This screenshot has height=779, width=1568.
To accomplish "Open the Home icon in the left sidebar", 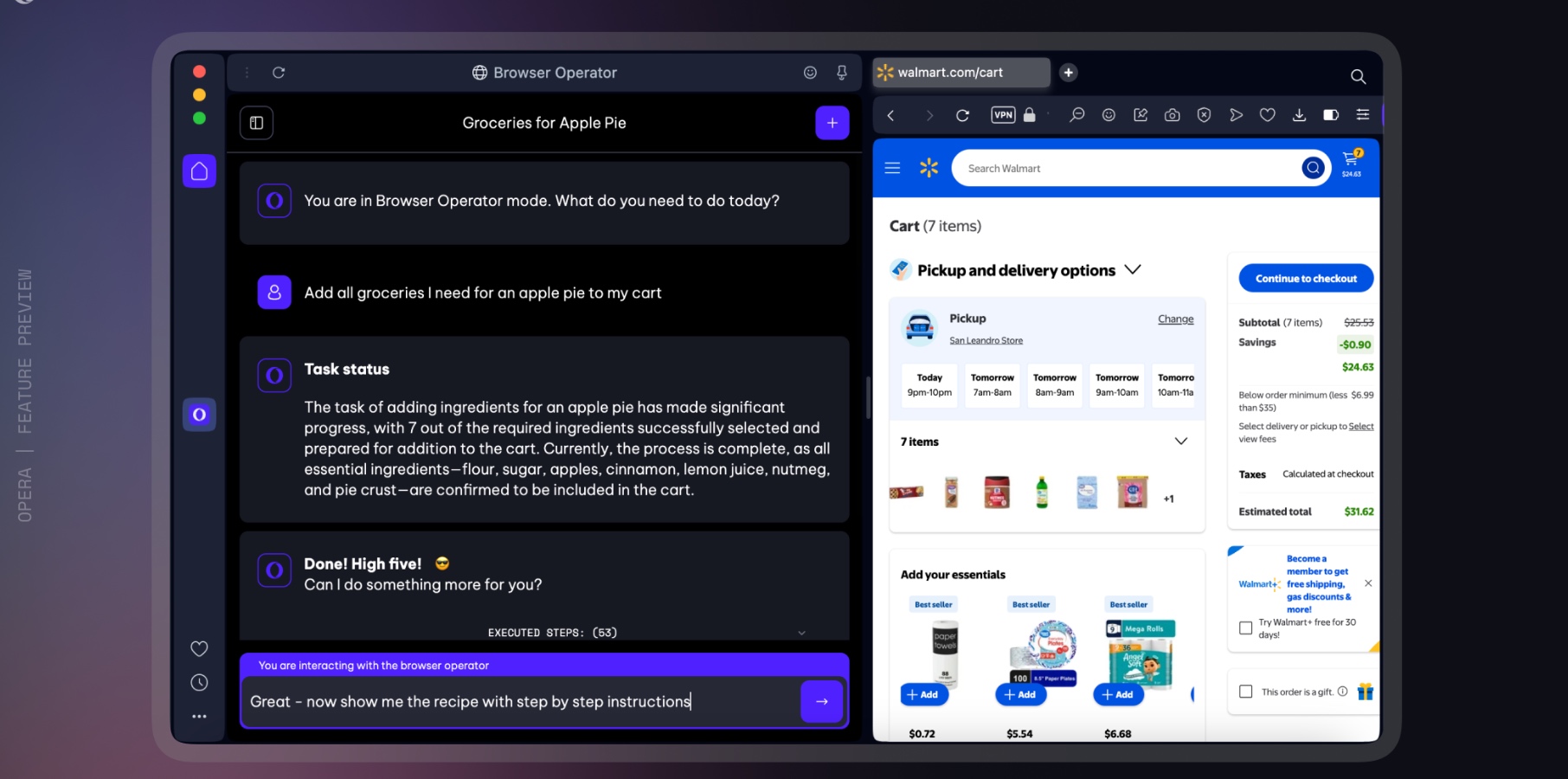I will [x=199, y=171].
